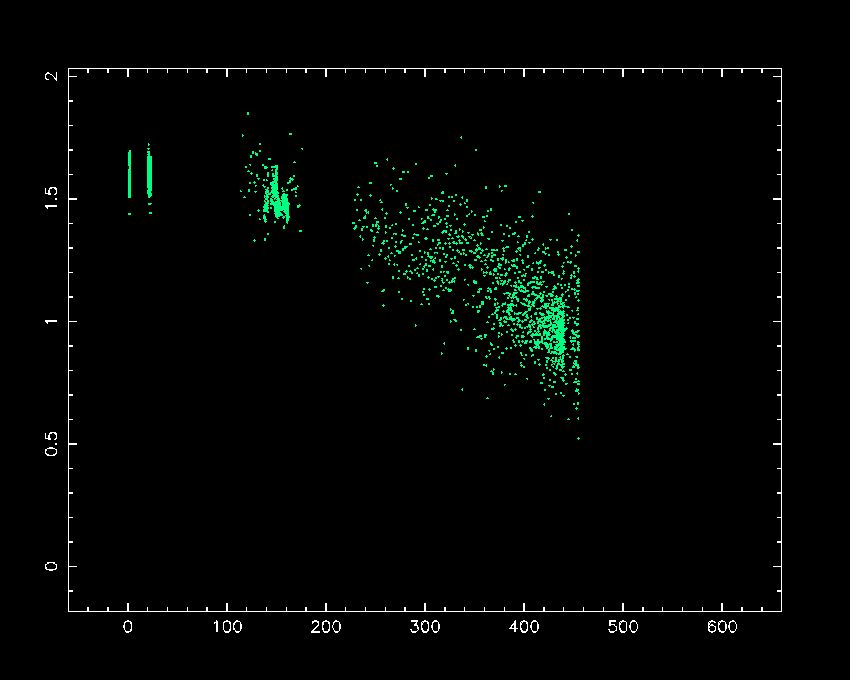
Task: Click the x-axis label 500
Action: [x=623, y=627]
